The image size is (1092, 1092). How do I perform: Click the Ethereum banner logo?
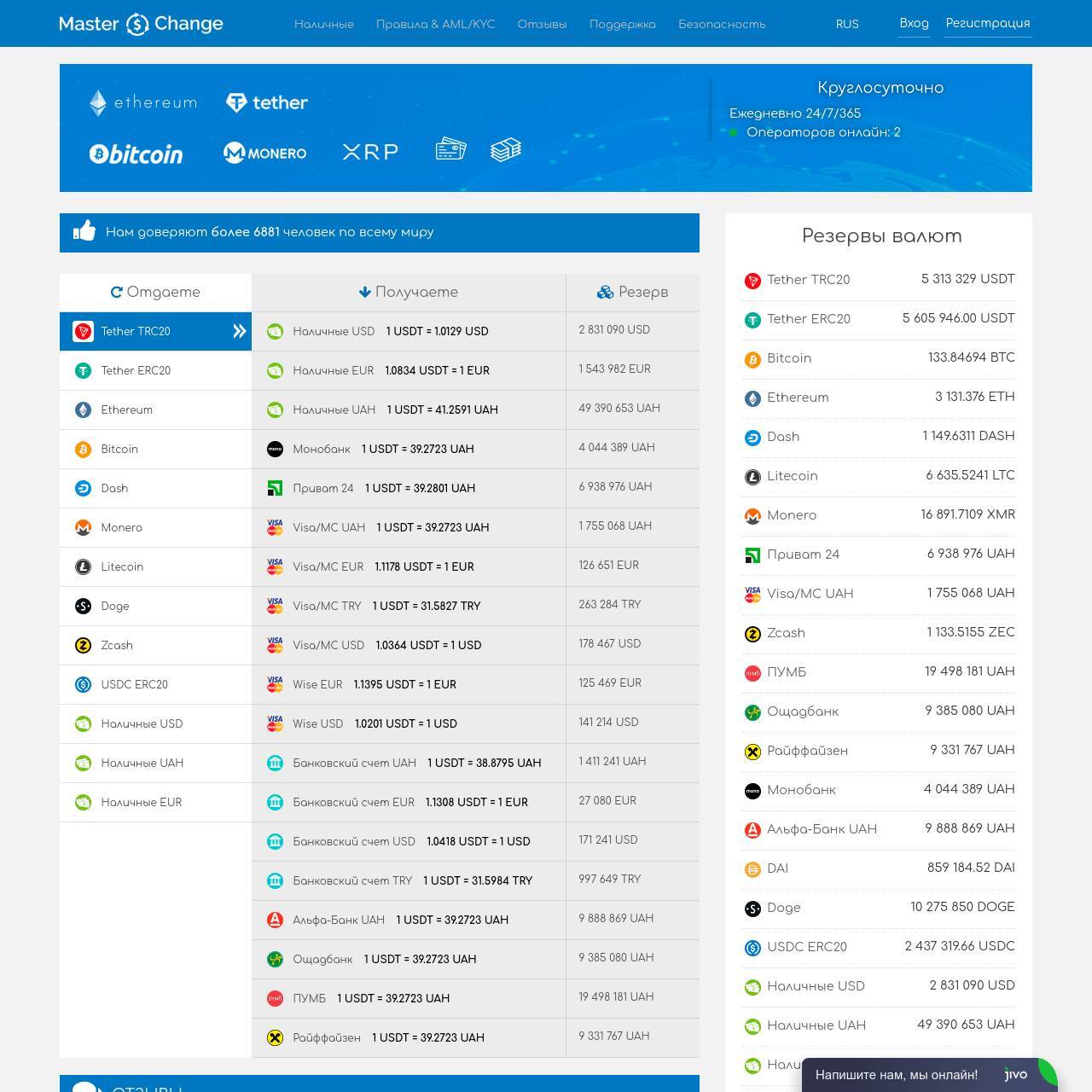click(142, 102)
